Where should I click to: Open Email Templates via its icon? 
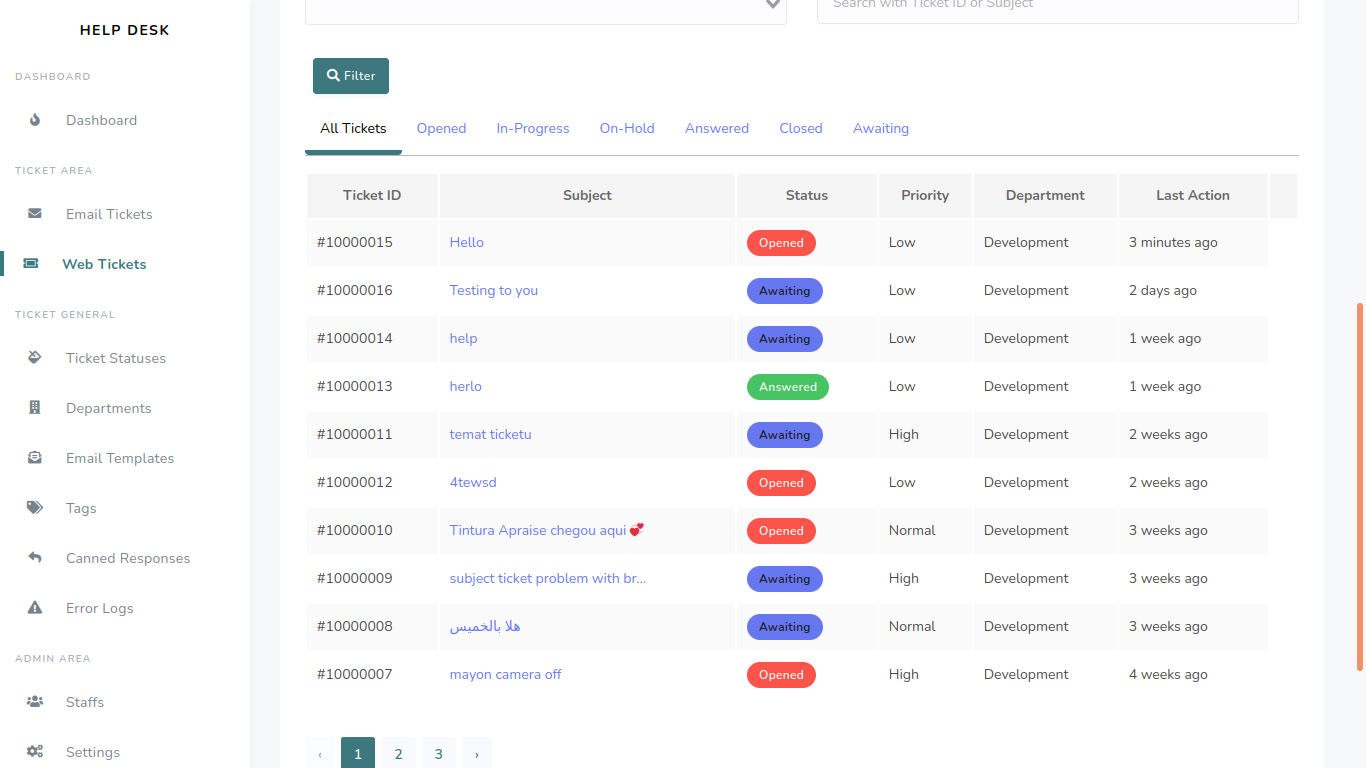click(34, 458)
